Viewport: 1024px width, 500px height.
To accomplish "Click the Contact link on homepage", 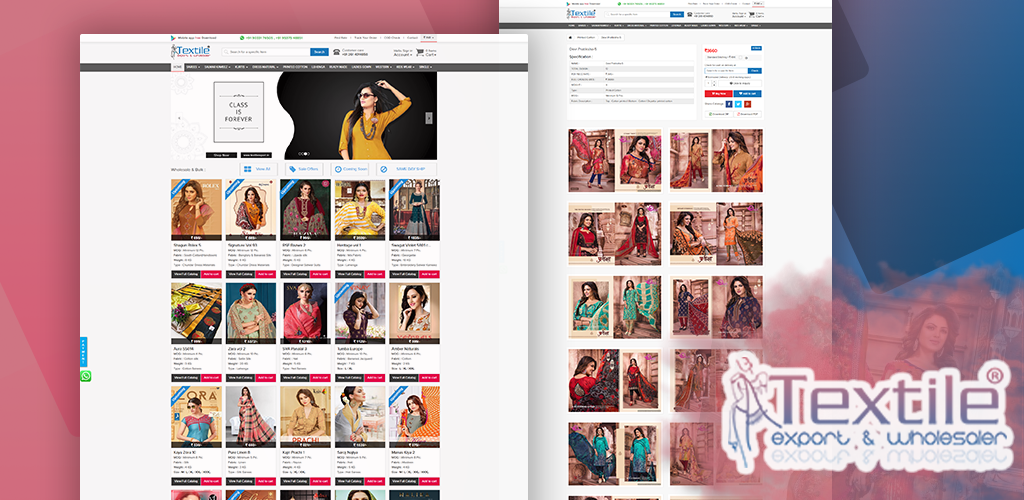I will point(412,38).
